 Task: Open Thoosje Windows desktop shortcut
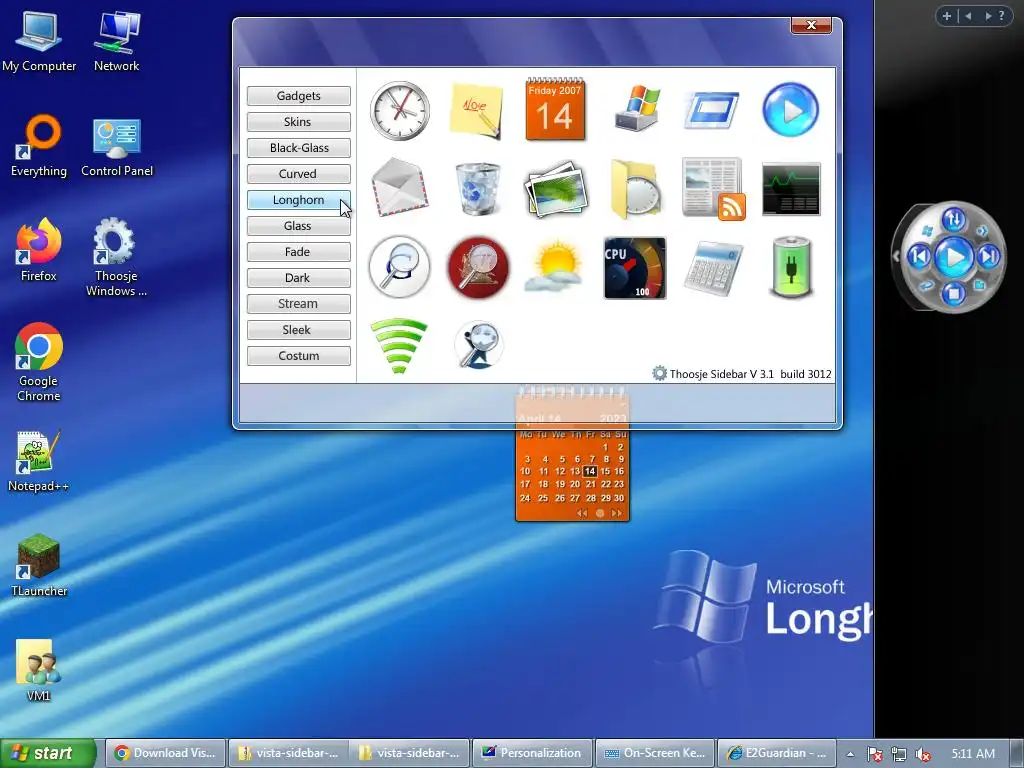point(116,257)
